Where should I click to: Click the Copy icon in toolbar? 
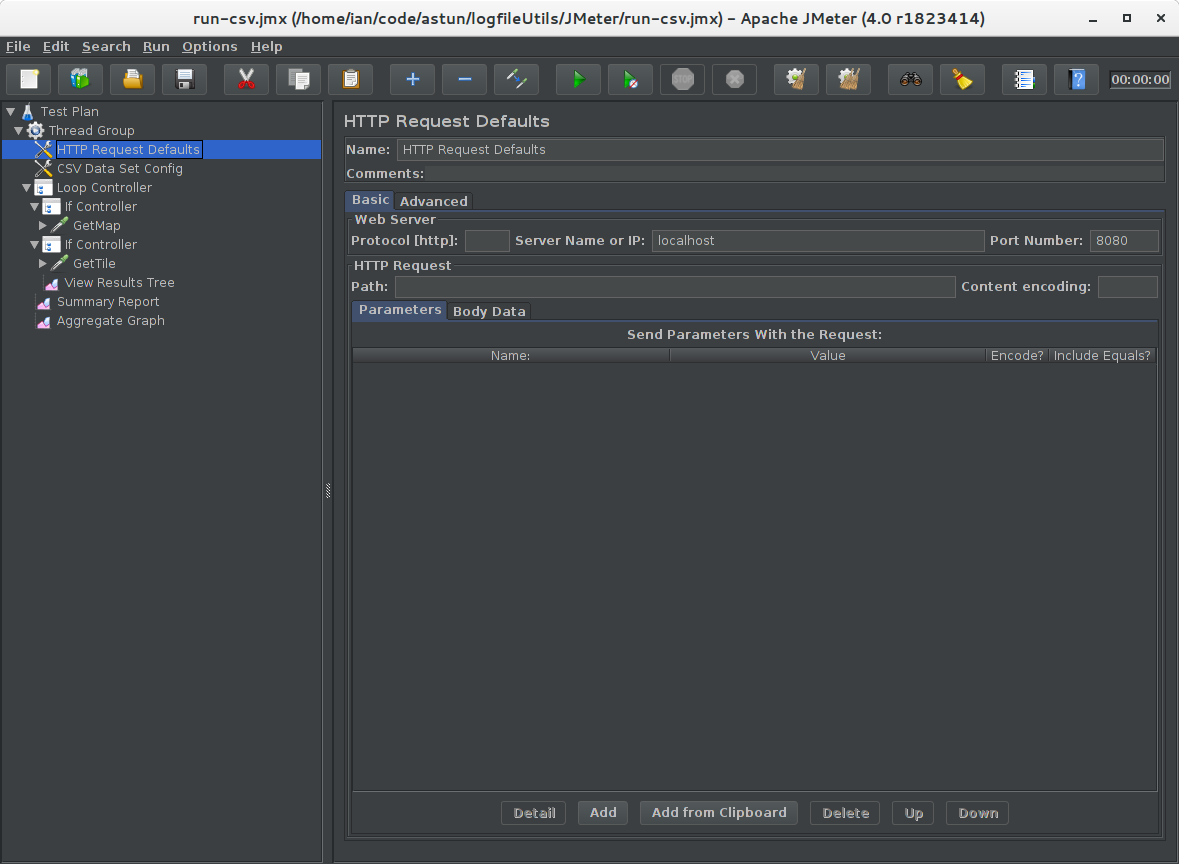coord(299,79)
